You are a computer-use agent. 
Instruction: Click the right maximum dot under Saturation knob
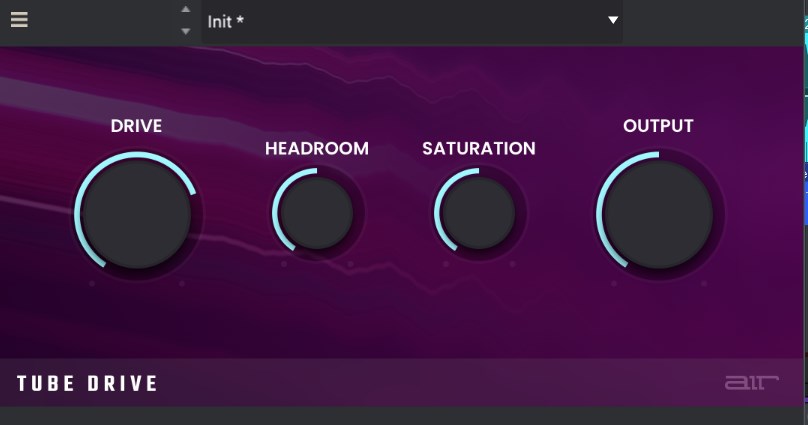(512, 265)
